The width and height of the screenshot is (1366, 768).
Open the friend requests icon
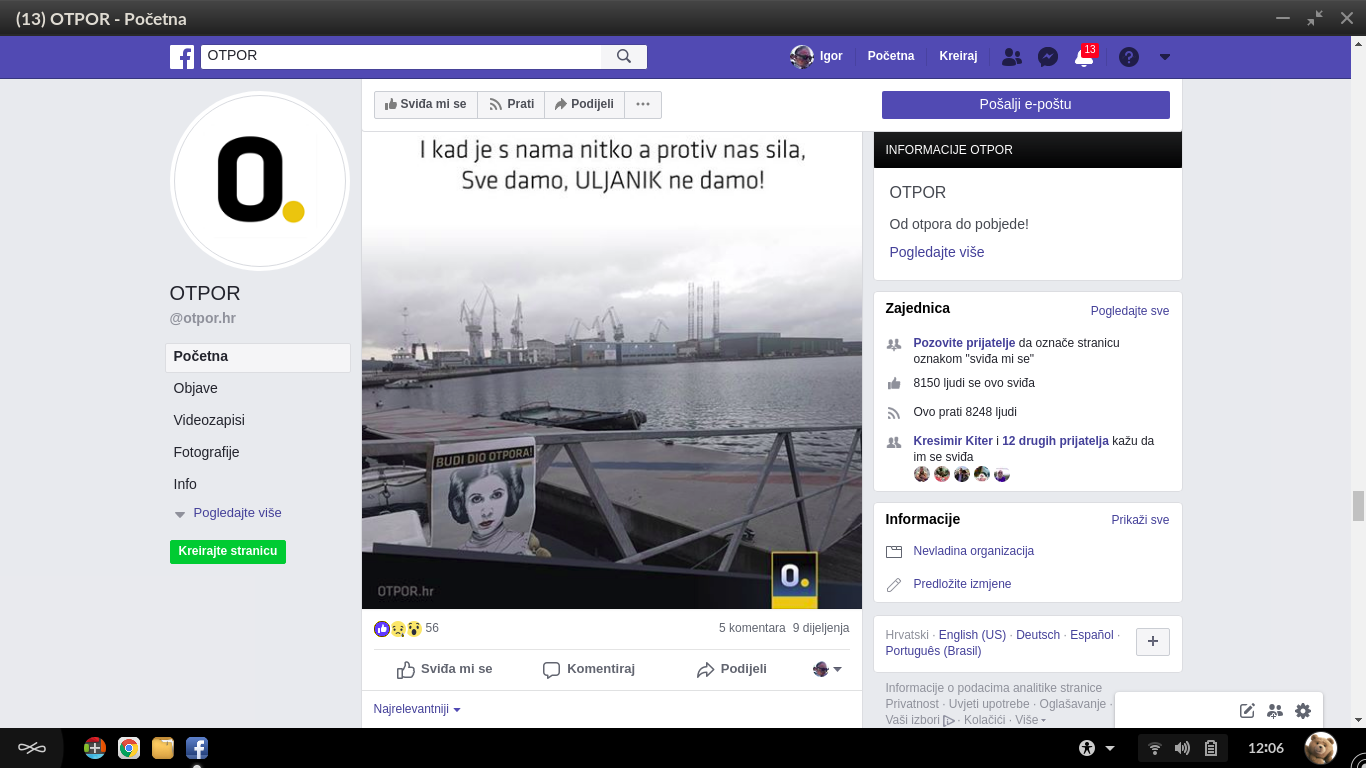point(1011,57)
